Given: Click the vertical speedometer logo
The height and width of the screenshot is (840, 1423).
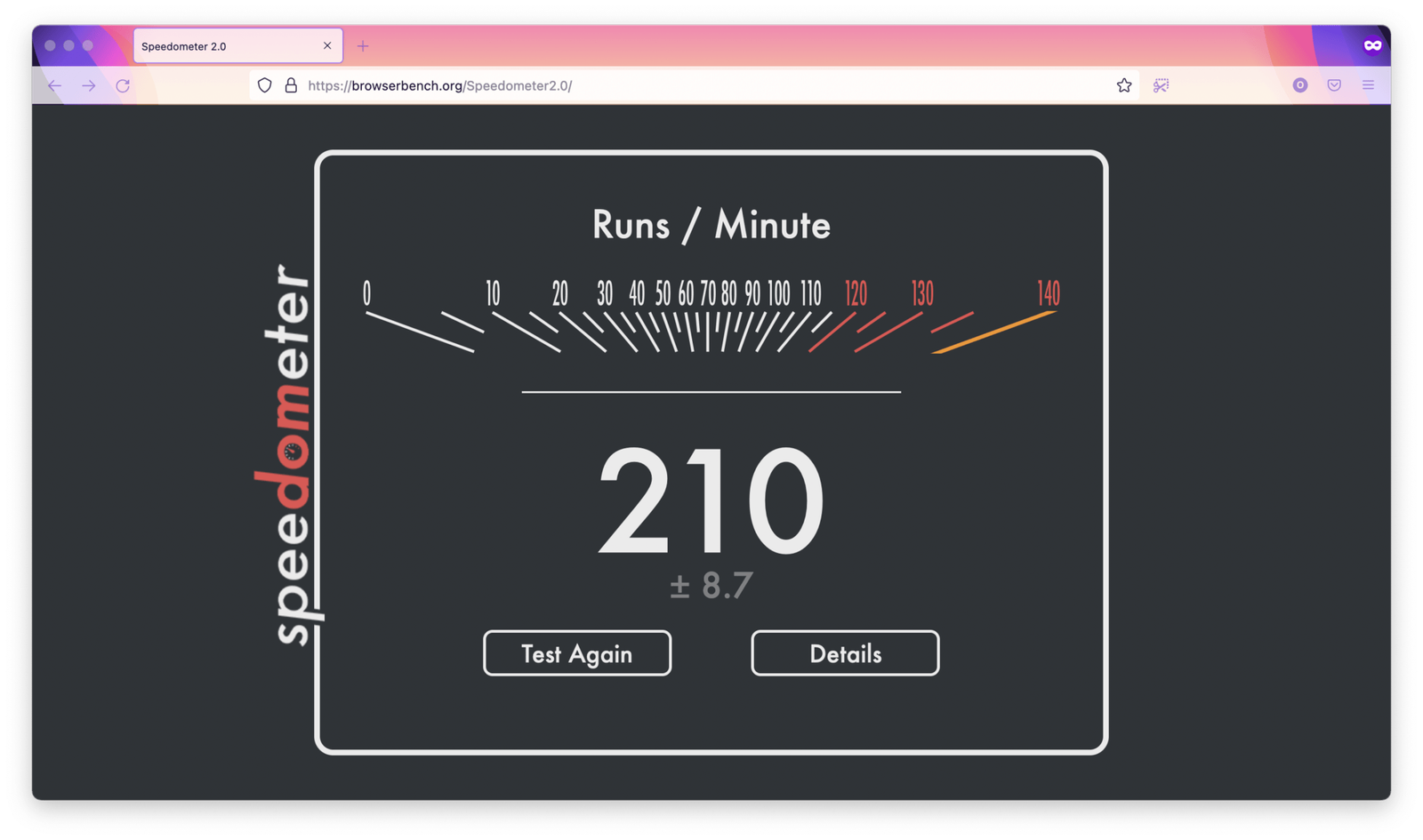Looking at the screenshot, I should click(x=290, y=453).
